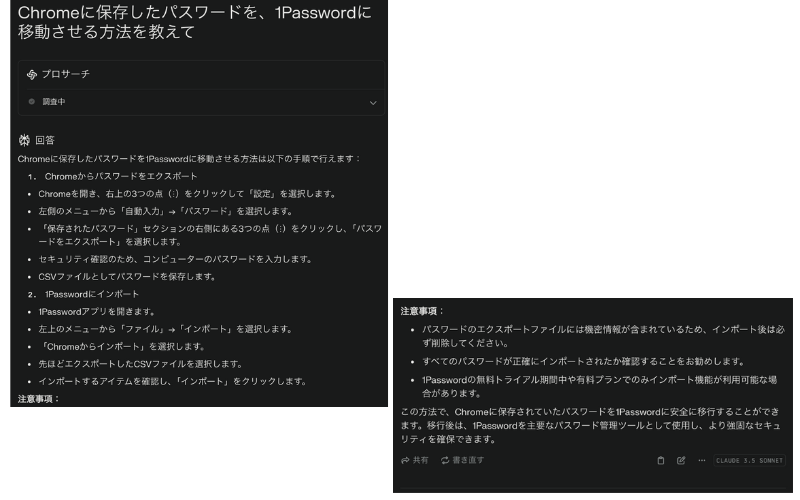Click line '先ほどエクスポートしたCSVファイルを選択します。'
This screenshot has height=500, width=800.
click(x=141, y=364)
